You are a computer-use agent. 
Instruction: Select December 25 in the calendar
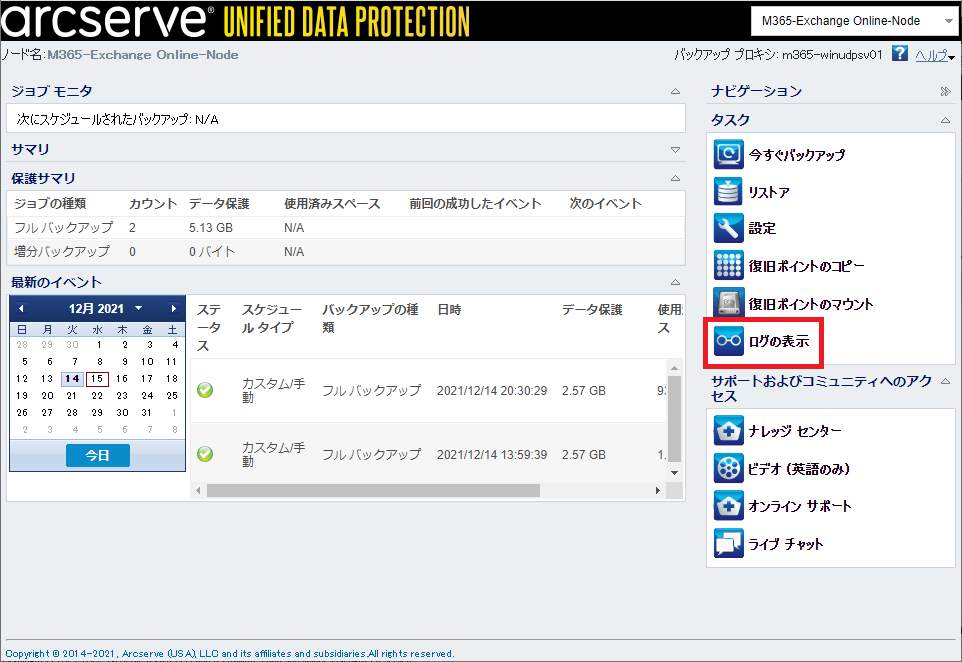coord(172,396)
